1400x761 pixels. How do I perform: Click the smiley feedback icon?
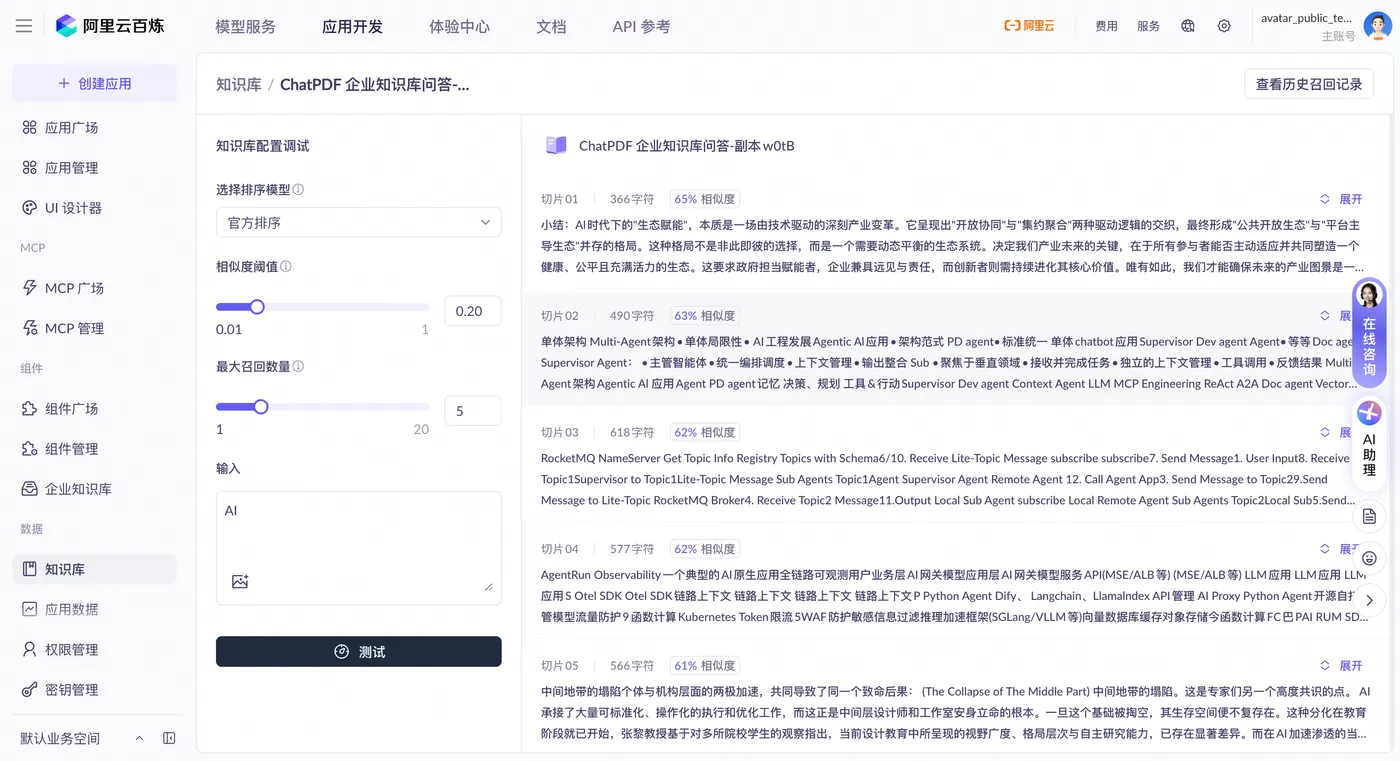click(x=1370, y=558)
